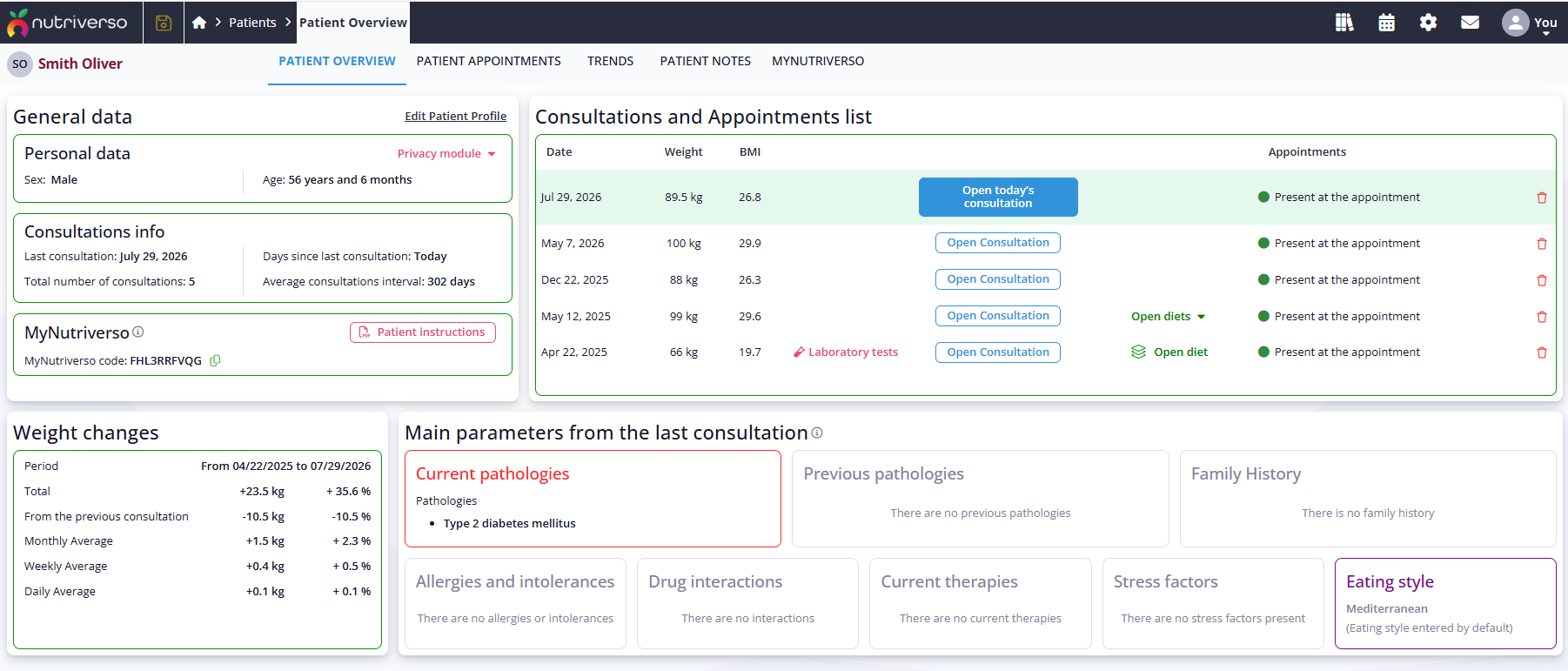The height and width of the screenshot is (671, 1568).
Task: Click info icon next to MyNutriverso
Action: tap(138, 332)
